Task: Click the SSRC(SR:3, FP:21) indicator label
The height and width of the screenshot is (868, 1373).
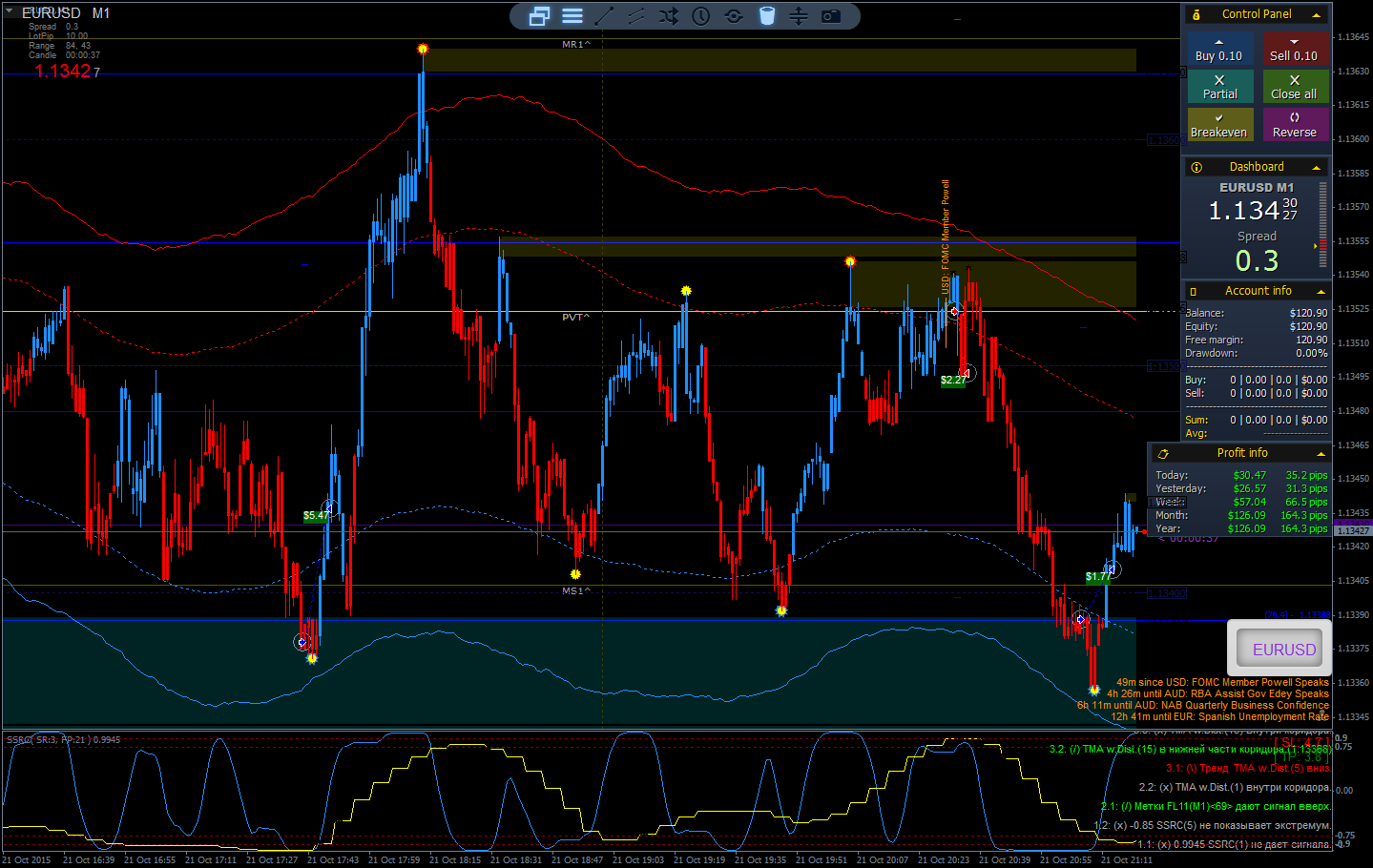Action: tap(64, 739)
